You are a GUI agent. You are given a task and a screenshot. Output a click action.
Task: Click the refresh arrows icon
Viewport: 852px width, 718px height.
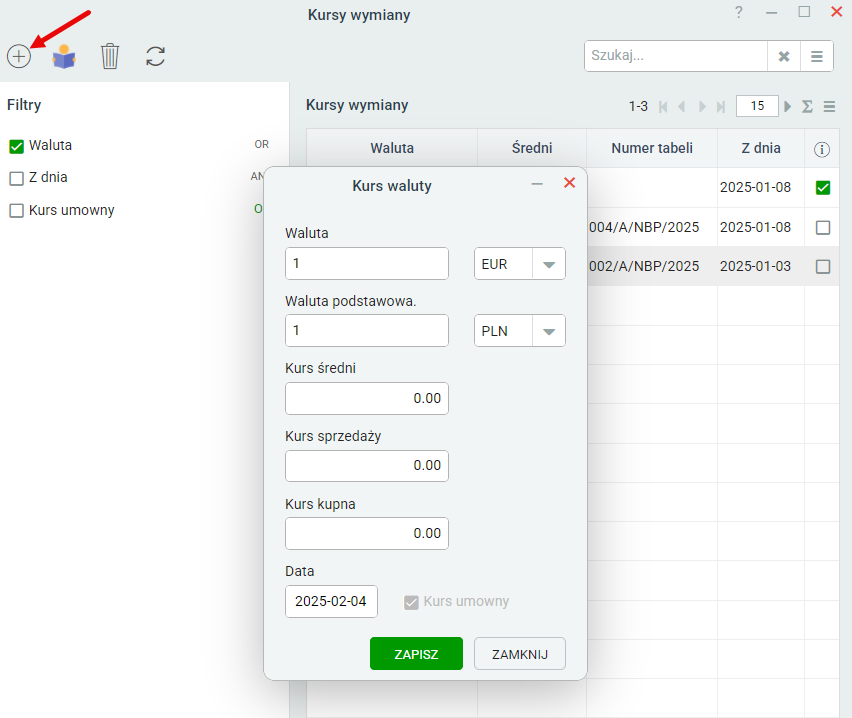tap(155, 56)
